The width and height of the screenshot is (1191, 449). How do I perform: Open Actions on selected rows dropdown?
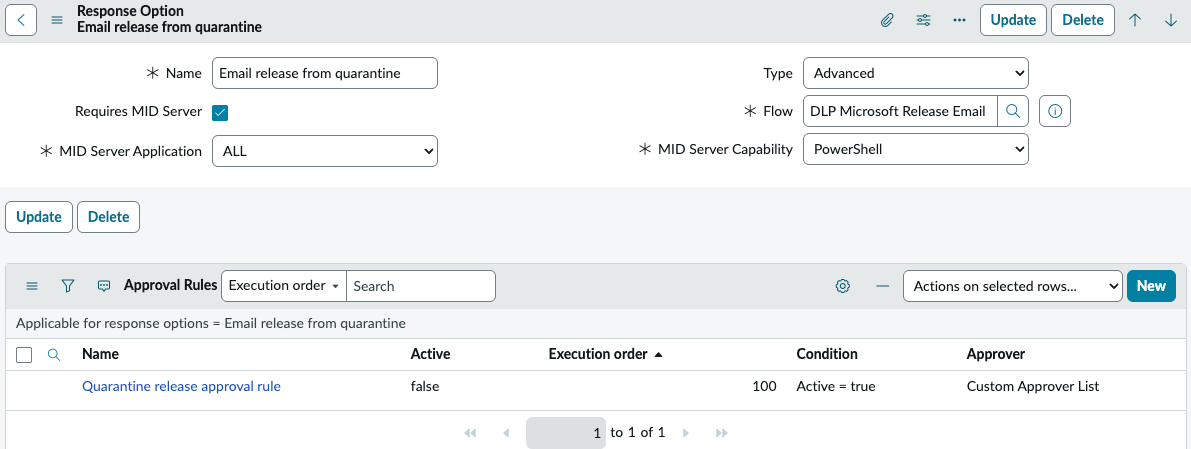click(x=1013, y=286)
